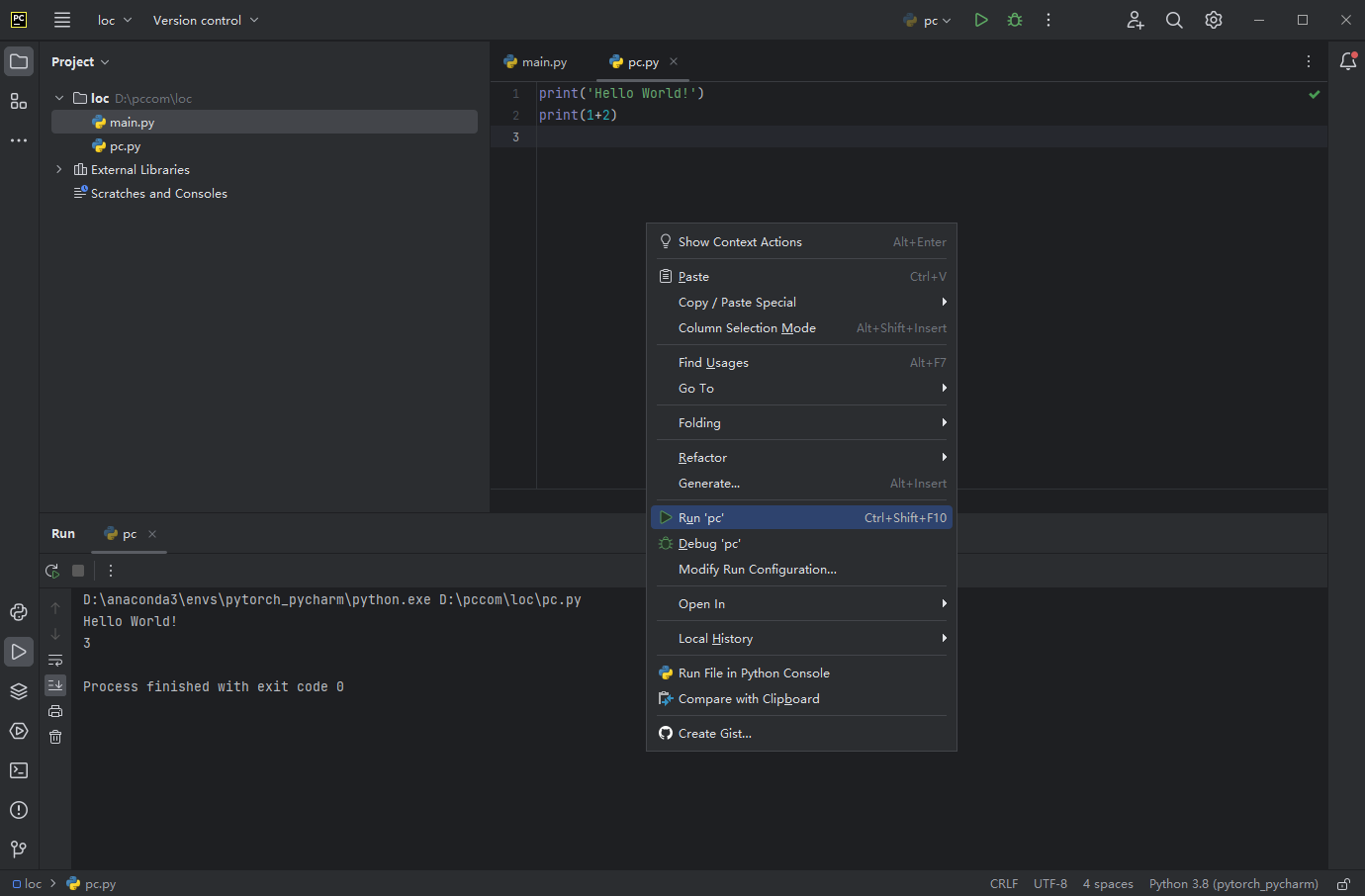Open the Problems tool window
Screen dimensions: 1365x896
(x=19, y=810)
